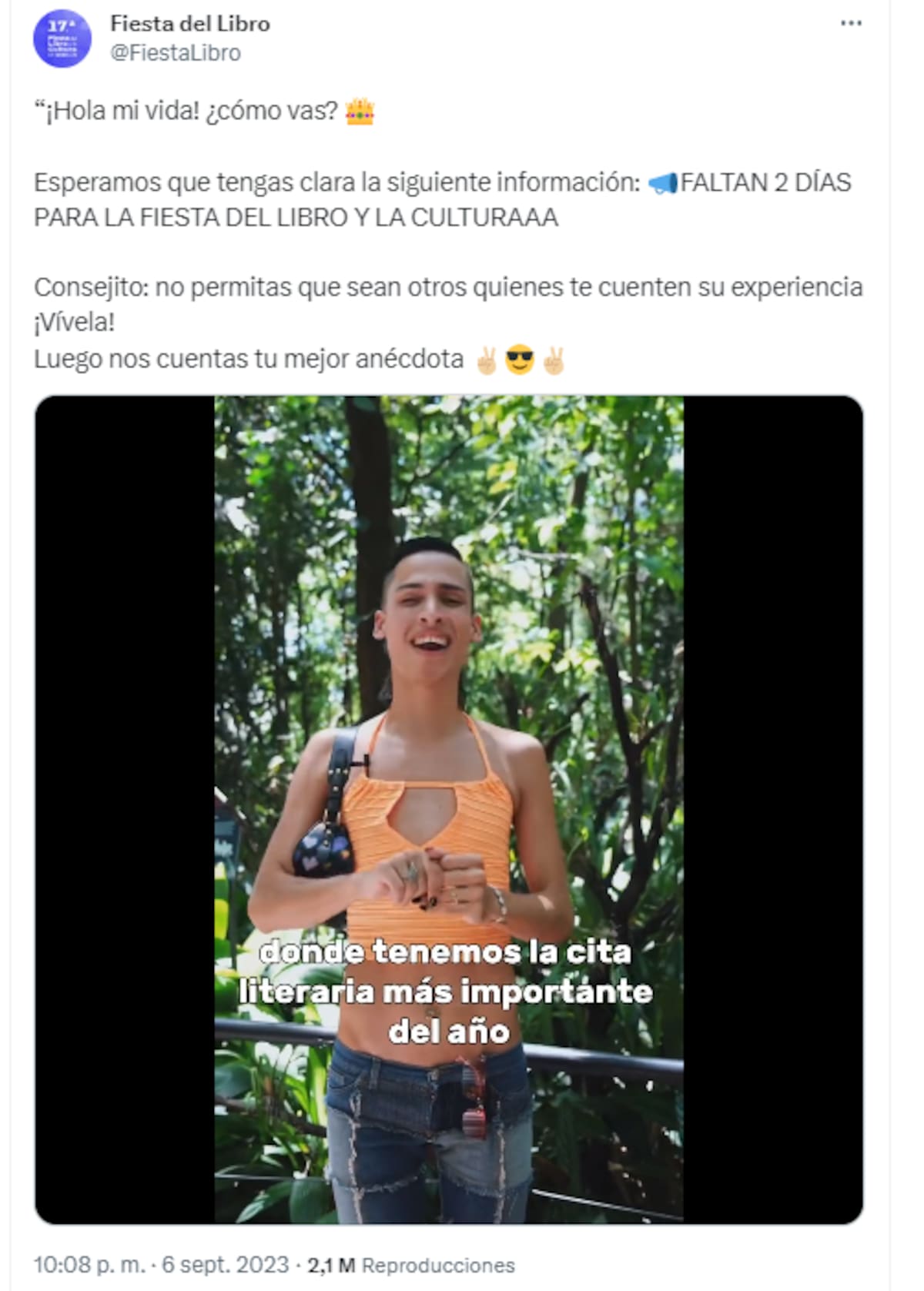This screenshot has height=1291, width=924.
Task: Click the megaphone emoji before FALTAN
Action: [x=662, y=182]
